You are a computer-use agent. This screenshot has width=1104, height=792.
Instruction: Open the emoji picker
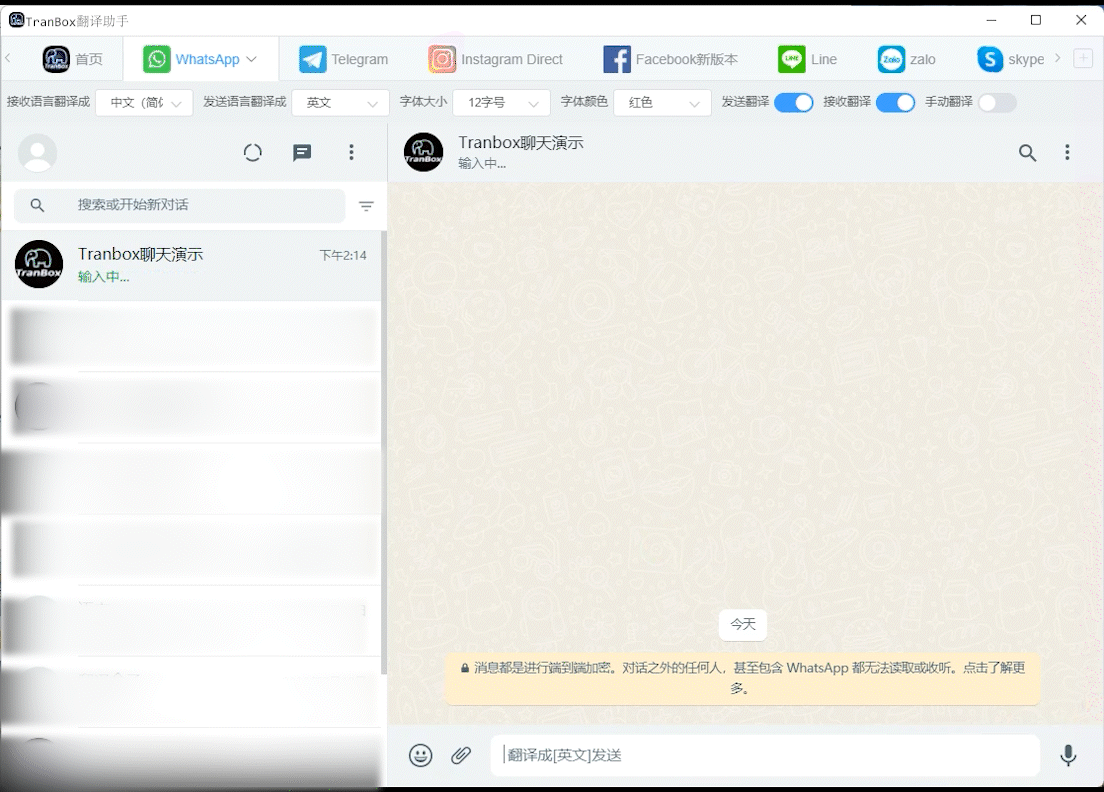[x=420, y=755]
